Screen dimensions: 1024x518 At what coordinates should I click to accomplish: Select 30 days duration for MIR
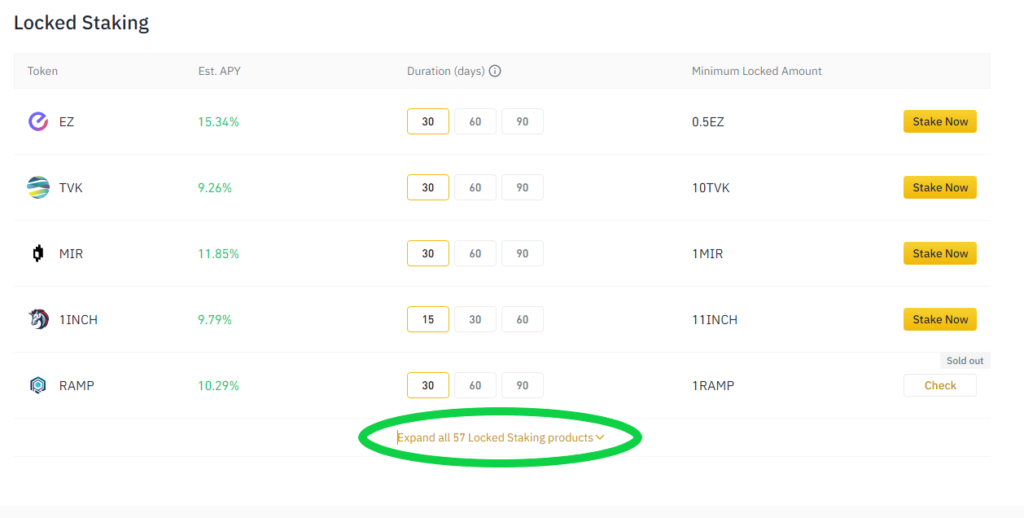pyautogui.click(x=428, y=253)
